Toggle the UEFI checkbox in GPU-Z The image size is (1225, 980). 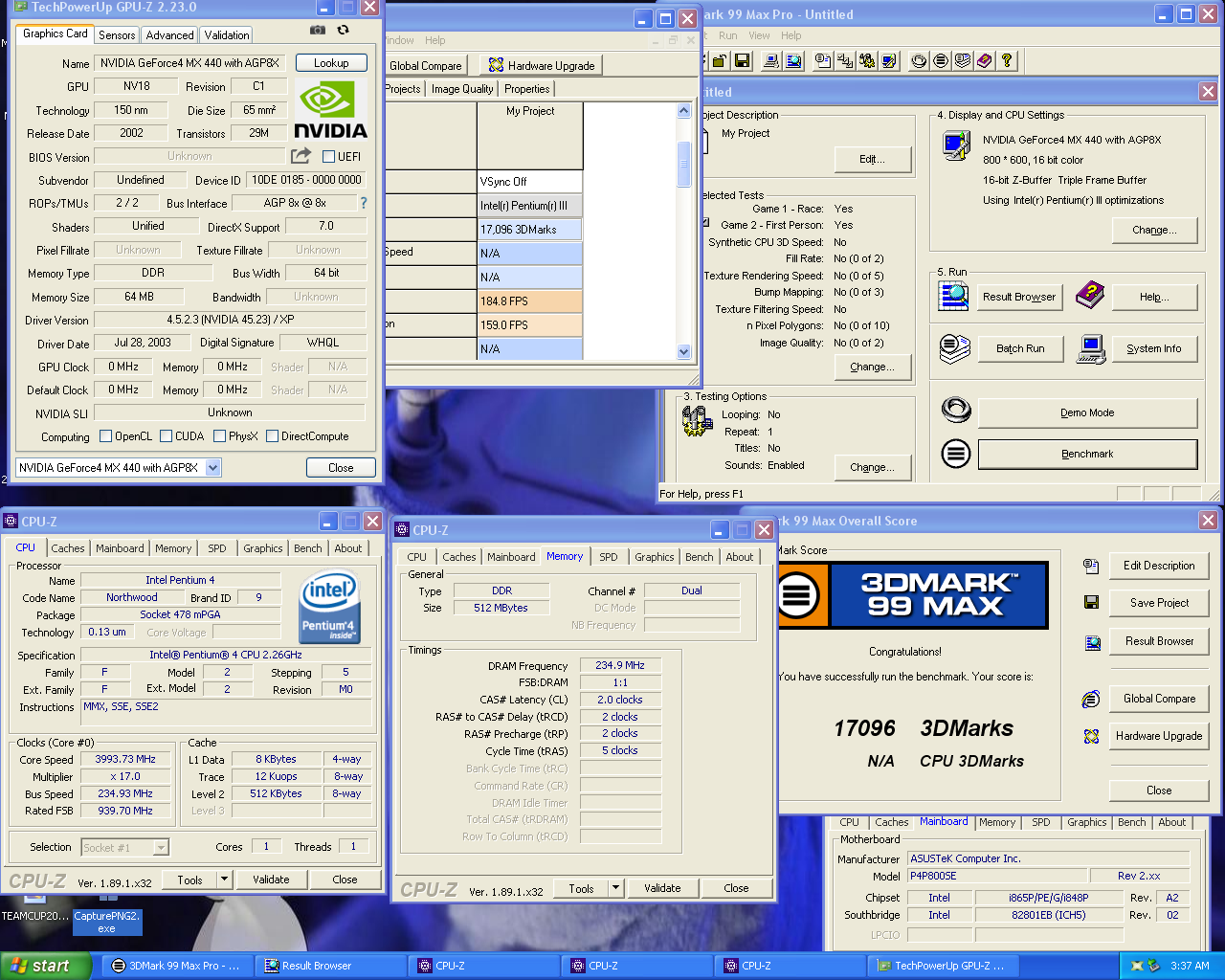pos(328,156)
